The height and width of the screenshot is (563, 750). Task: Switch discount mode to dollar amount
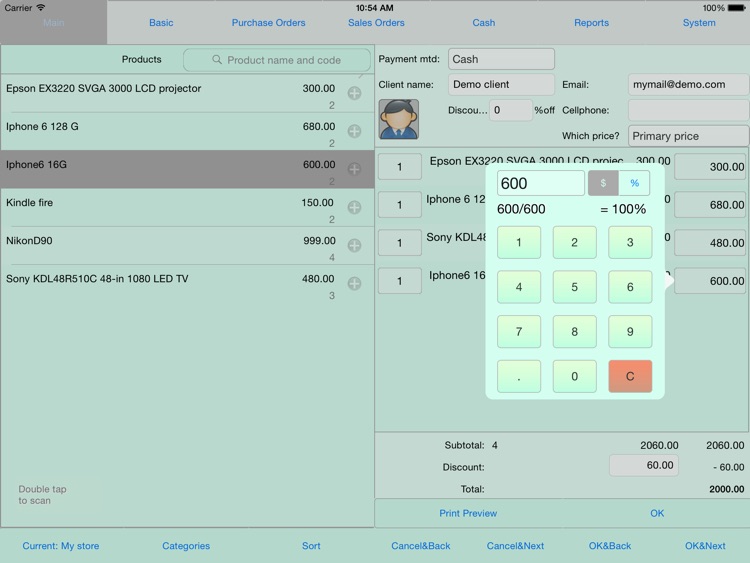(603, 183)
